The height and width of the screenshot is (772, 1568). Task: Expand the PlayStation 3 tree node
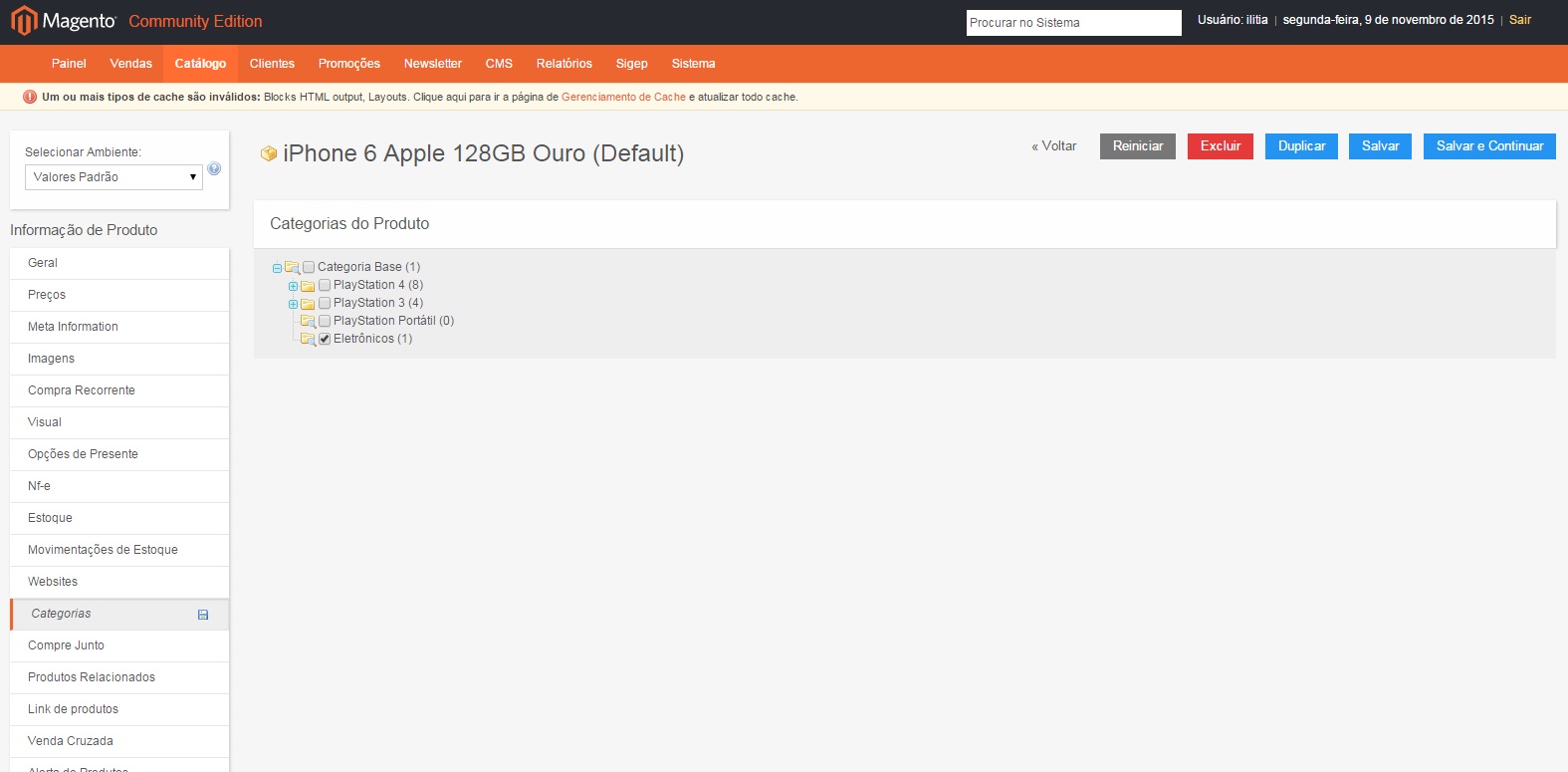pyautogui.click(x=293, y=304)
